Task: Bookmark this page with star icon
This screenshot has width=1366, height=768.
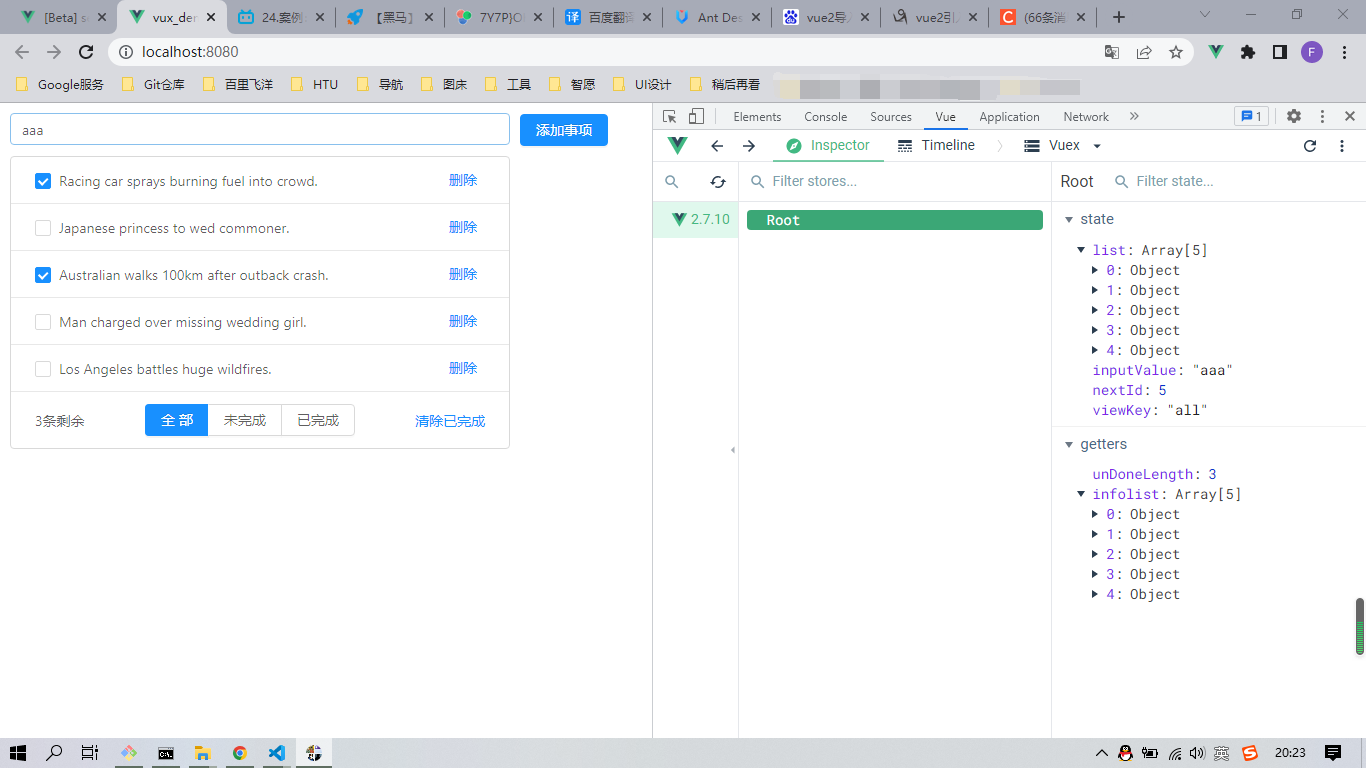Action: coord(1176,52)
